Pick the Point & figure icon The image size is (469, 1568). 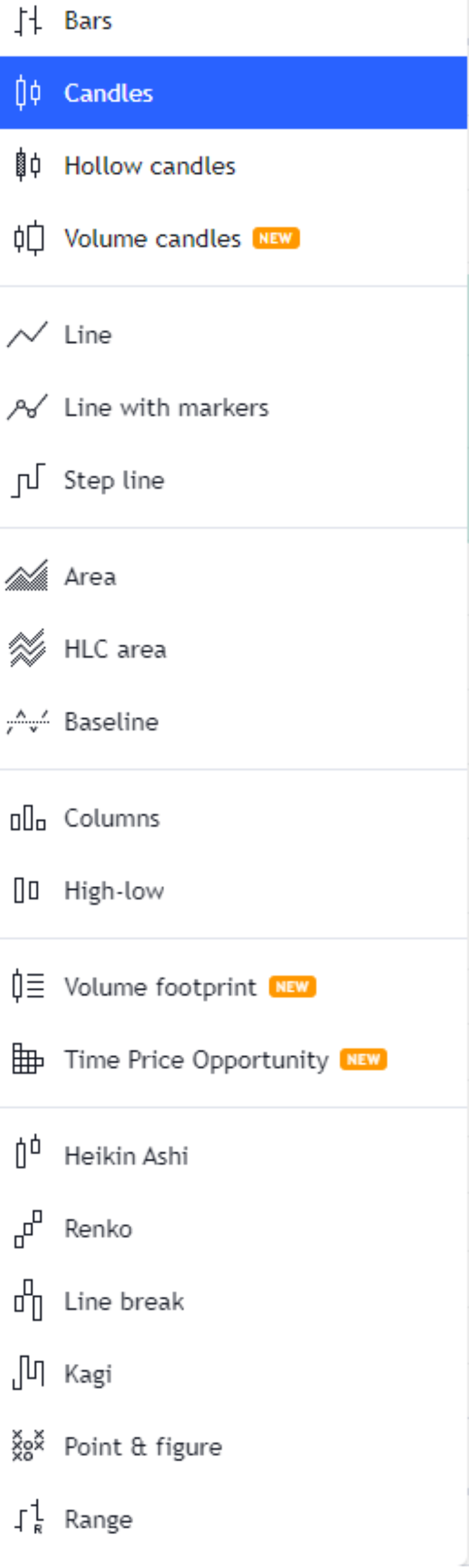coord(28,1446)
